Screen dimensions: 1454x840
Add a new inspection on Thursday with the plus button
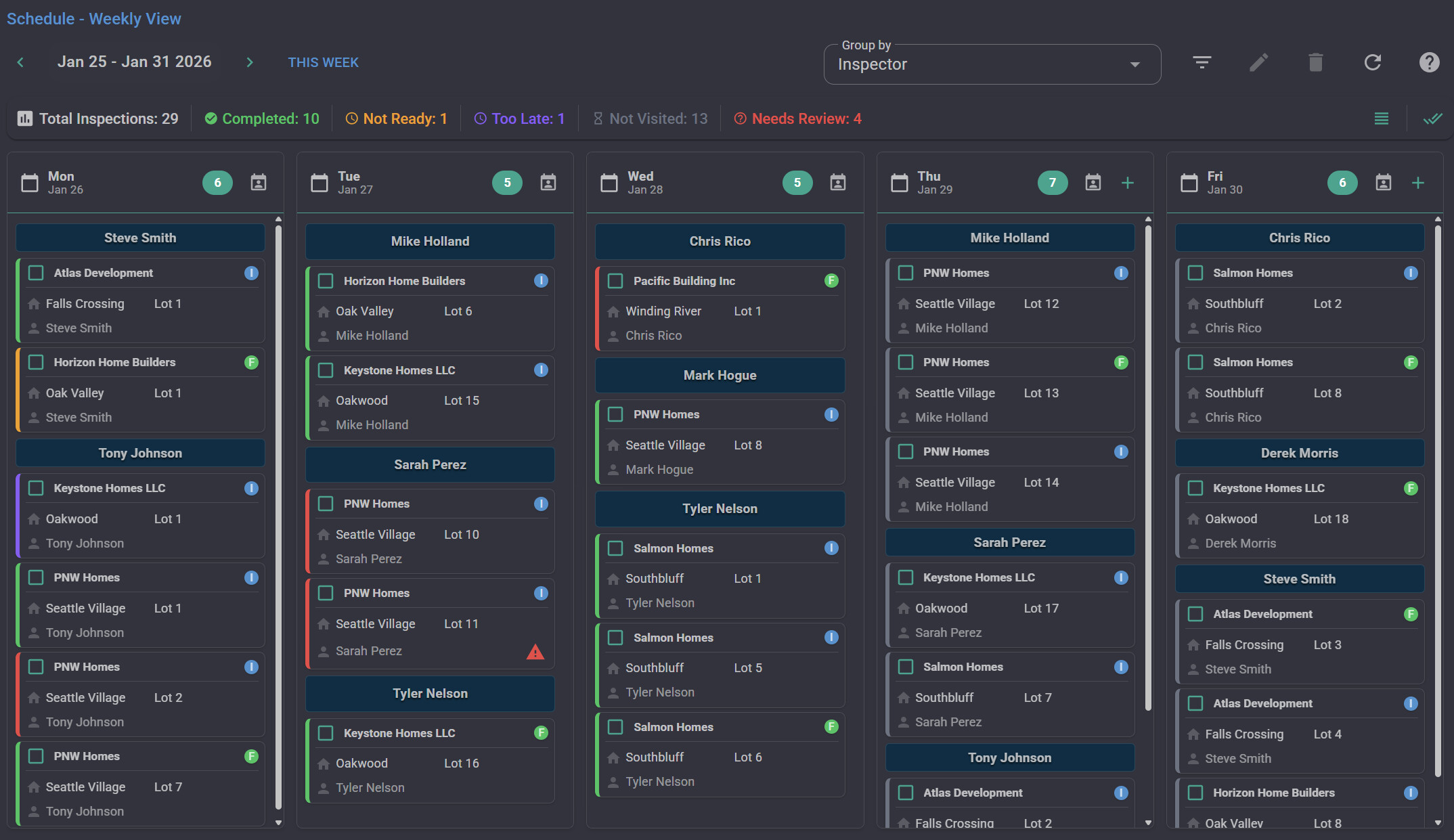pos(1128,182)
